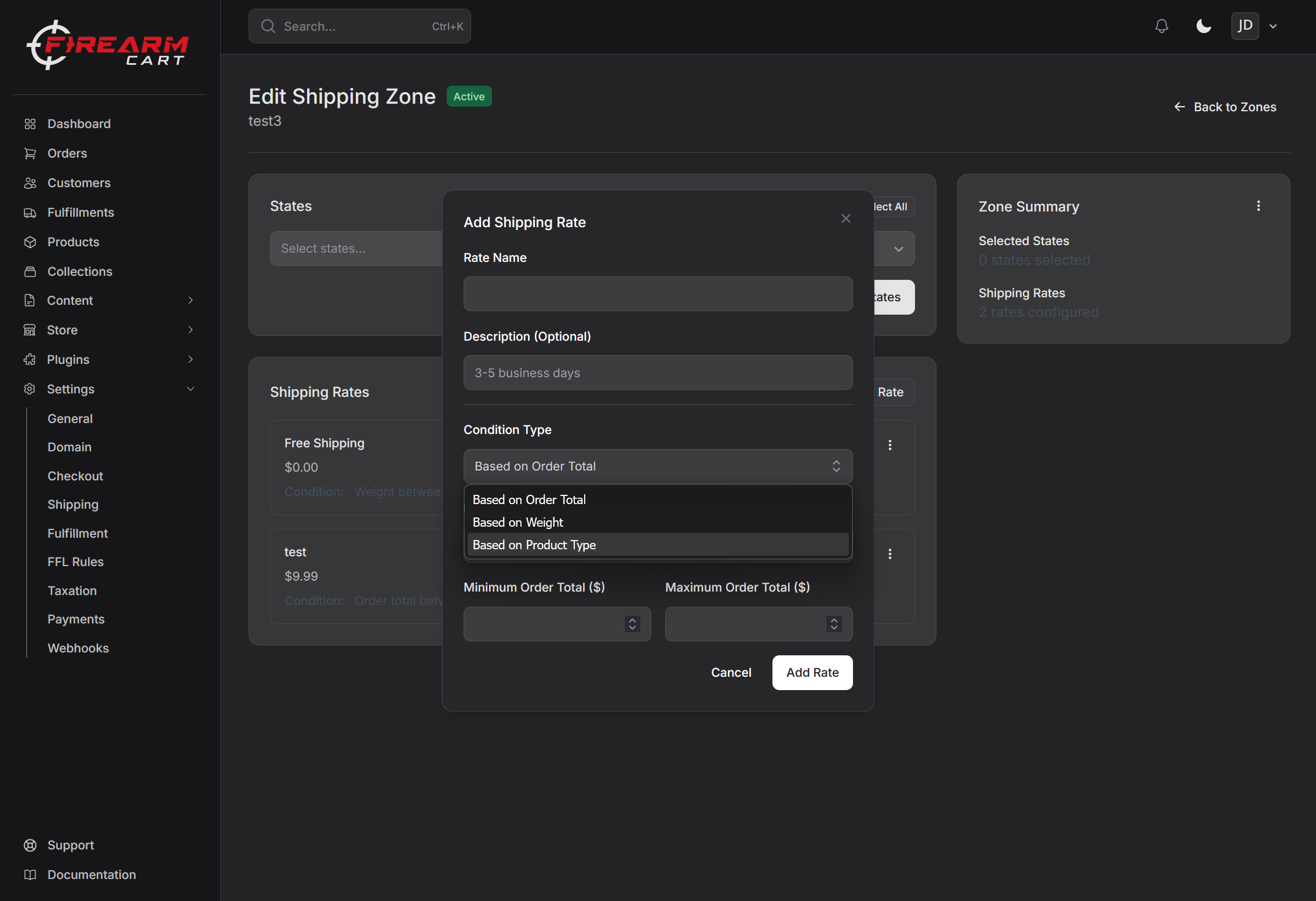Click the Description (Optional) input field

658,373
